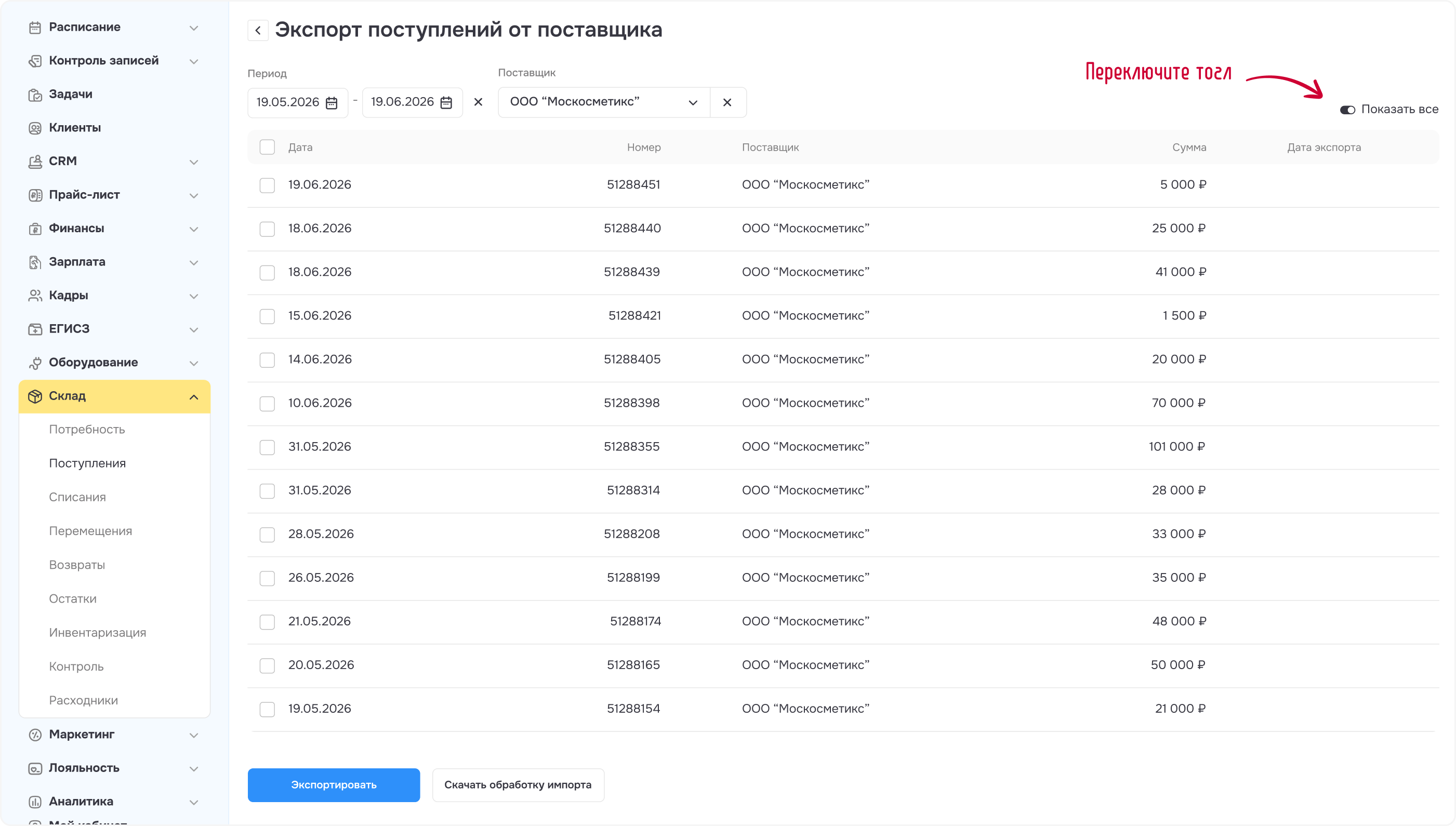
Task: Click the Задачи sidebar icon
Action: pyautogui.click(x=35, y=95)
